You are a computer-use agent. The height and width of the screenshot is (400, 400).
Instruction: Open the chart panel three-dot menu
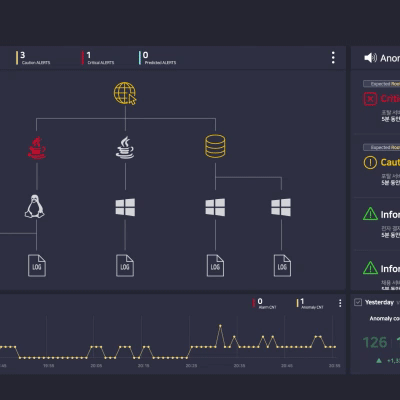click(x=340, y=303)
